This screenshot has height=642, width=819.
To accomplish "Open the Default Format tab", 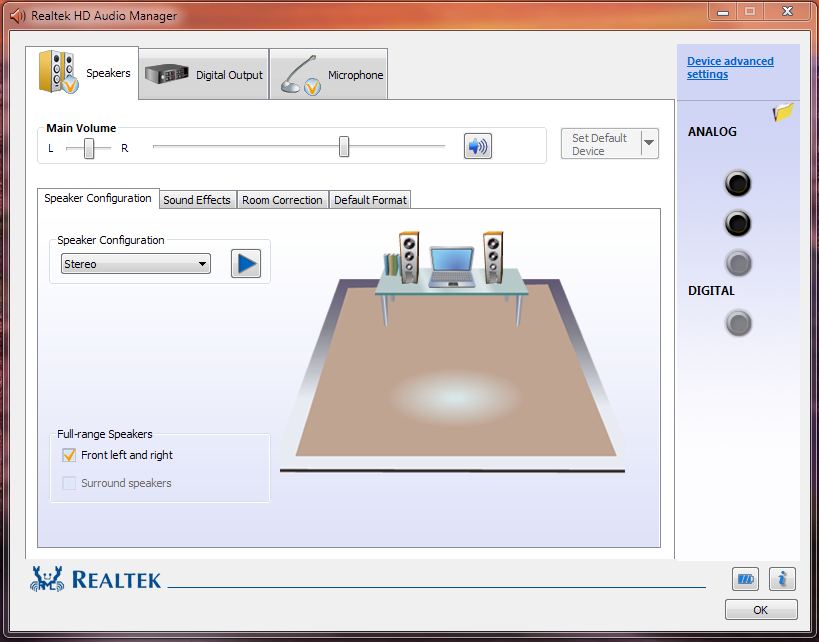I will click(370, 200).
